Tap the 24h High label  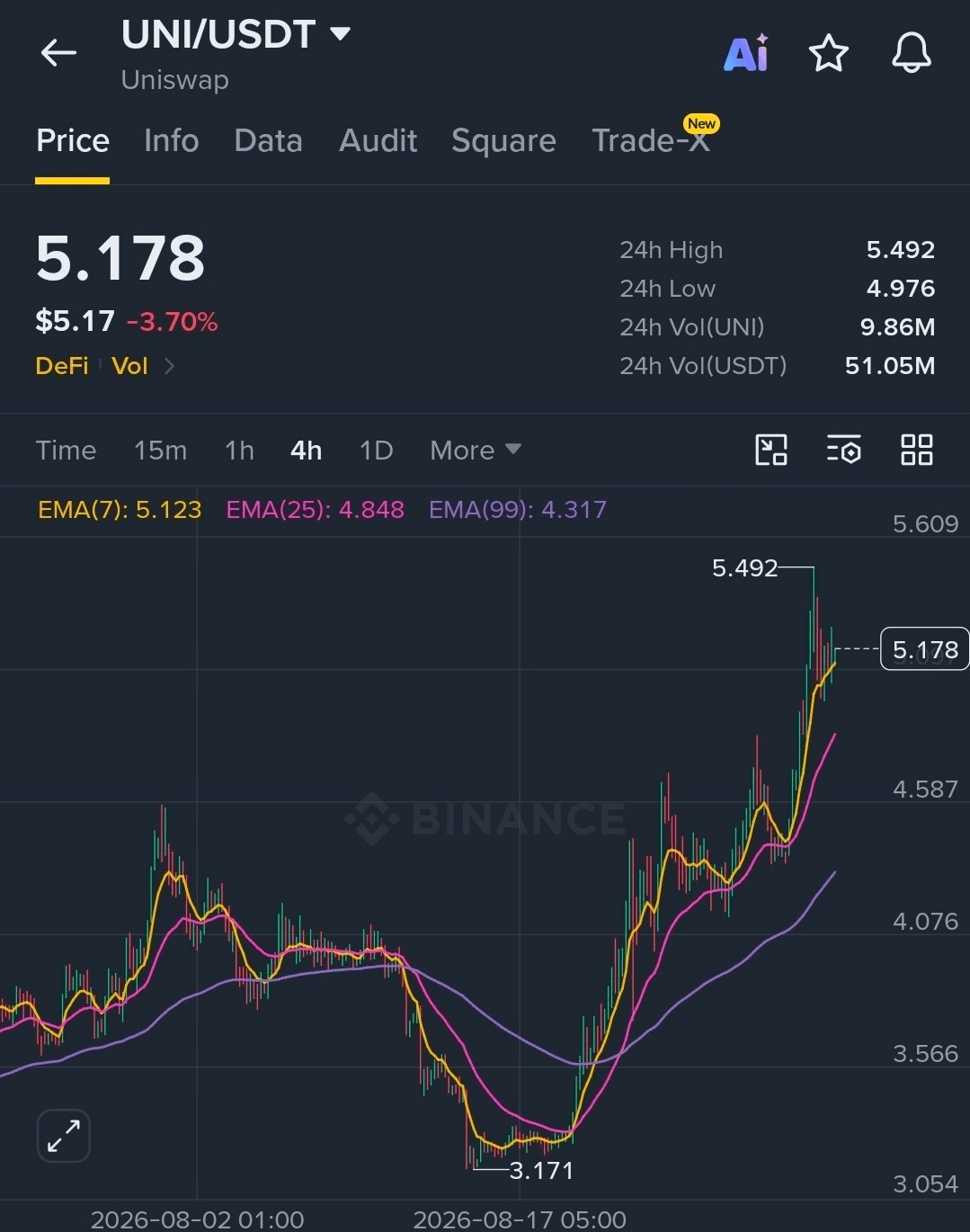[x=671, y=250]
